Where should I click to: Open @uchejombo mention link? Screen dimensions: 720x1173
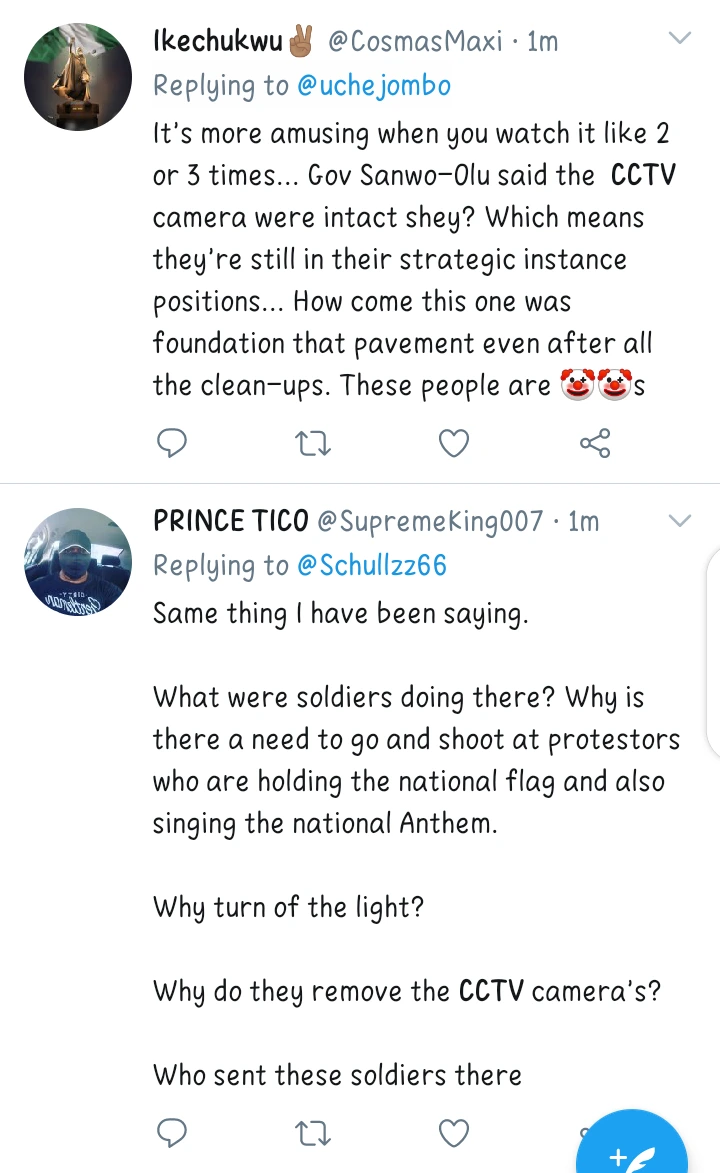[x=373, y=86]
